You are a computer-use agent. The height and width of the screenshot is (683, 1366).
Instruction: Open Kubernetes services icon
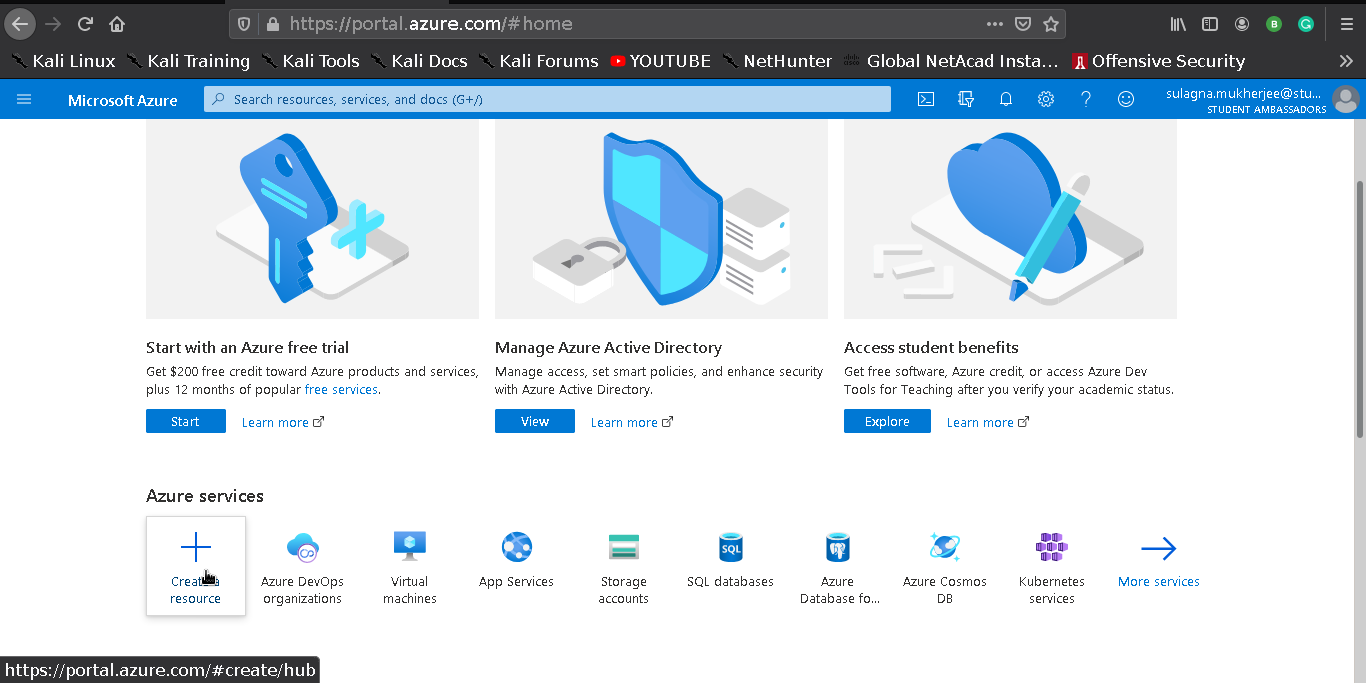tap(1052, 547)
